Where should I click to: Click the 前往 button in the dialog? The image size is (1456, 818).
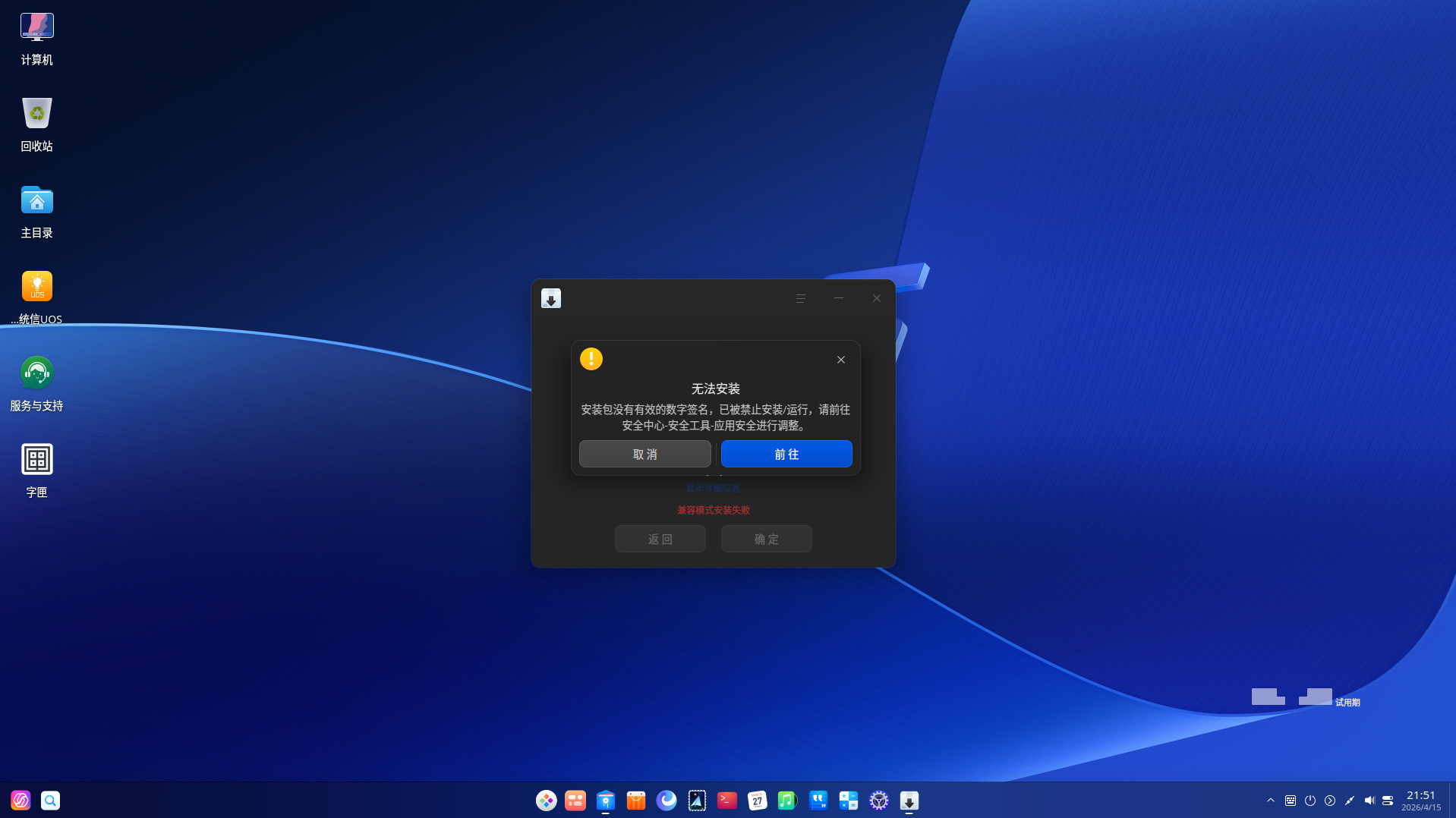pyautogui.click(x=786, y=454)
